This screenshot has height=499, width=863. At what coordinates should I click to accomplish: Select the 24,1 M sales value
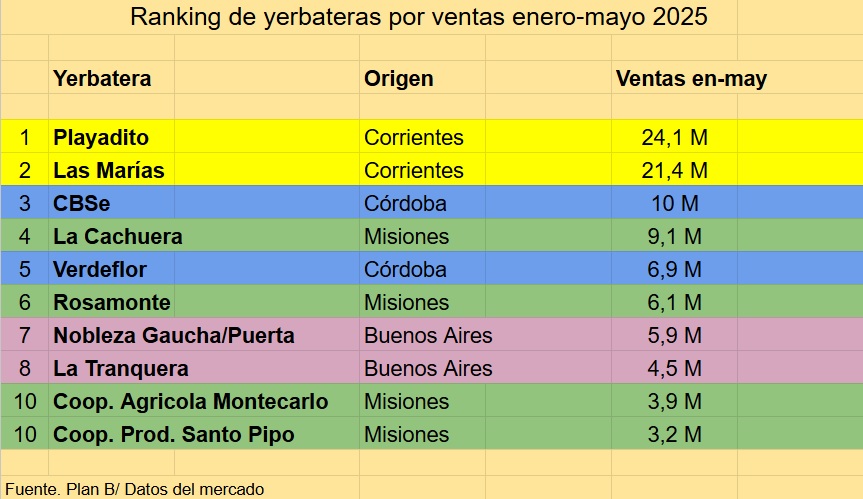coord(674,137)
